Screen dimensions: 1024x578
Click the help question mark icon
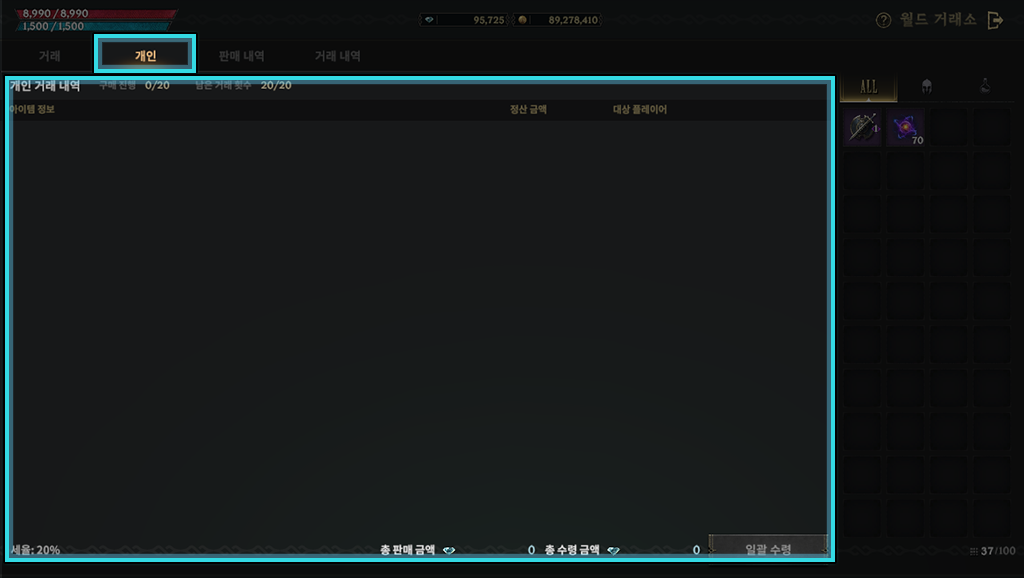[x=883, y=21]
